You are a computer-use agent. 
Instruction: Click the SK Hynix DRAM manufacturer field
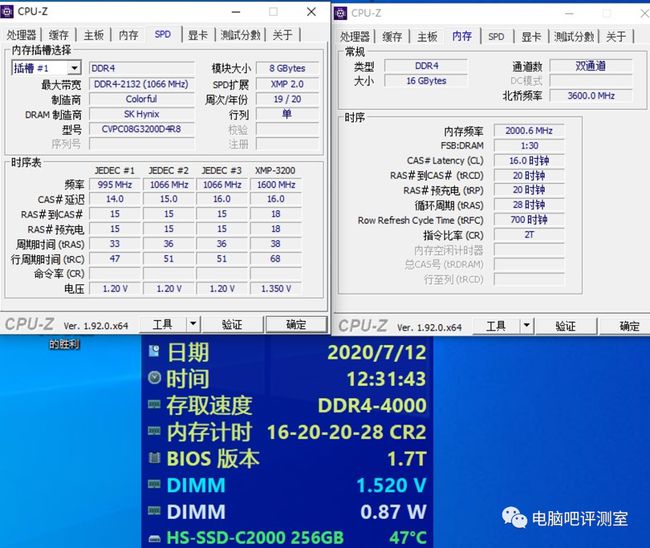(141, 114)
